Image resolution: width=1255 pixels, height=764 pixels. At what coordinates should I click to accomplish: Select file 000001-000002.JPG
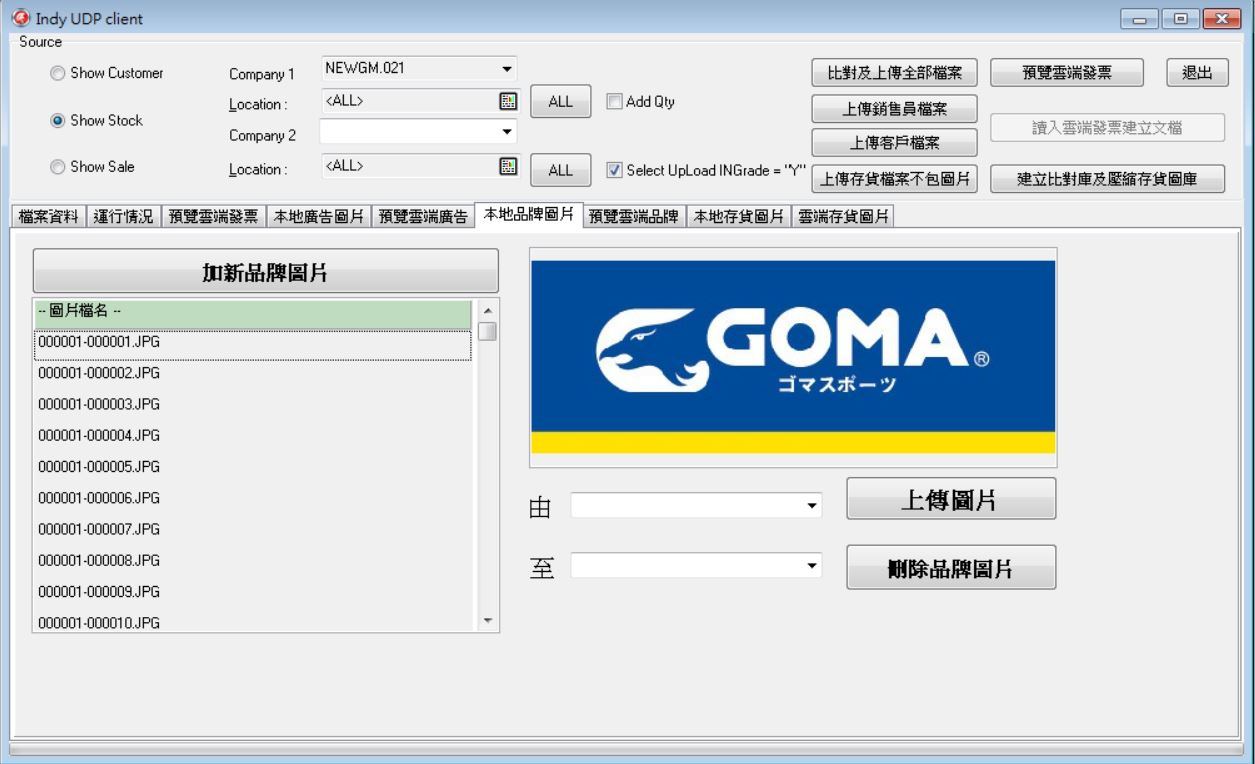(253, 373)
